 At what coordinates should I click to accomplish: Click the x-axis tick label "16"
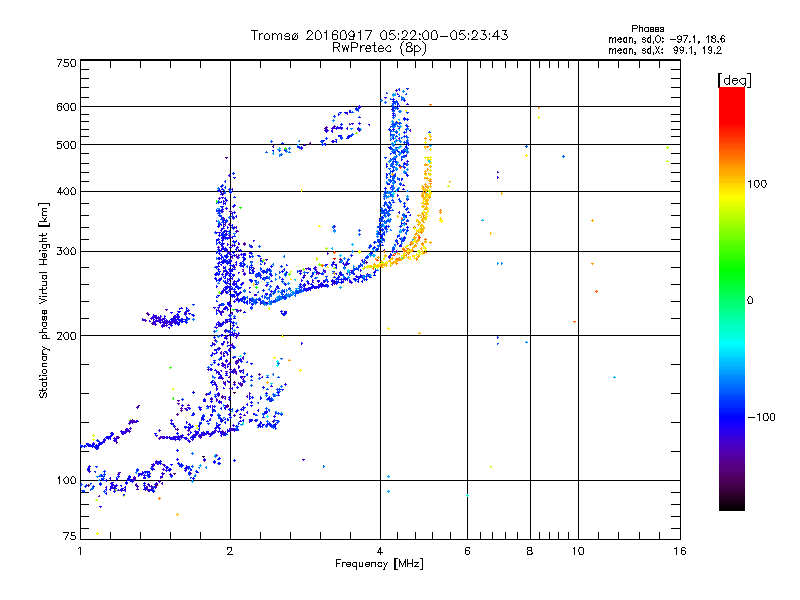pos(680,551)
